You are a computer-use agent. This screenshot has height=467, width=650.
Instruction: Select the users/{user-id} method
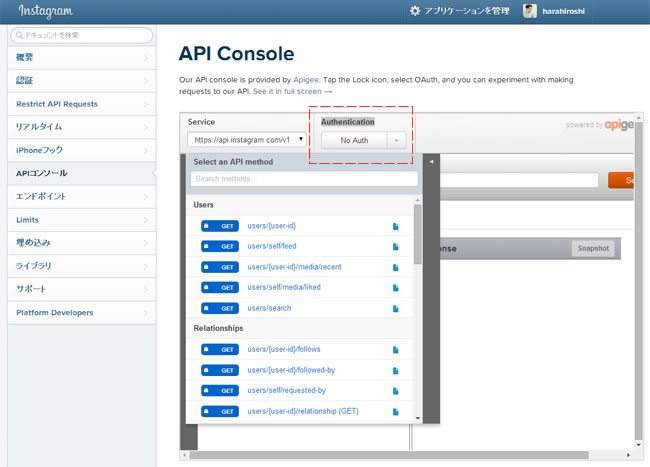[272, 226]
